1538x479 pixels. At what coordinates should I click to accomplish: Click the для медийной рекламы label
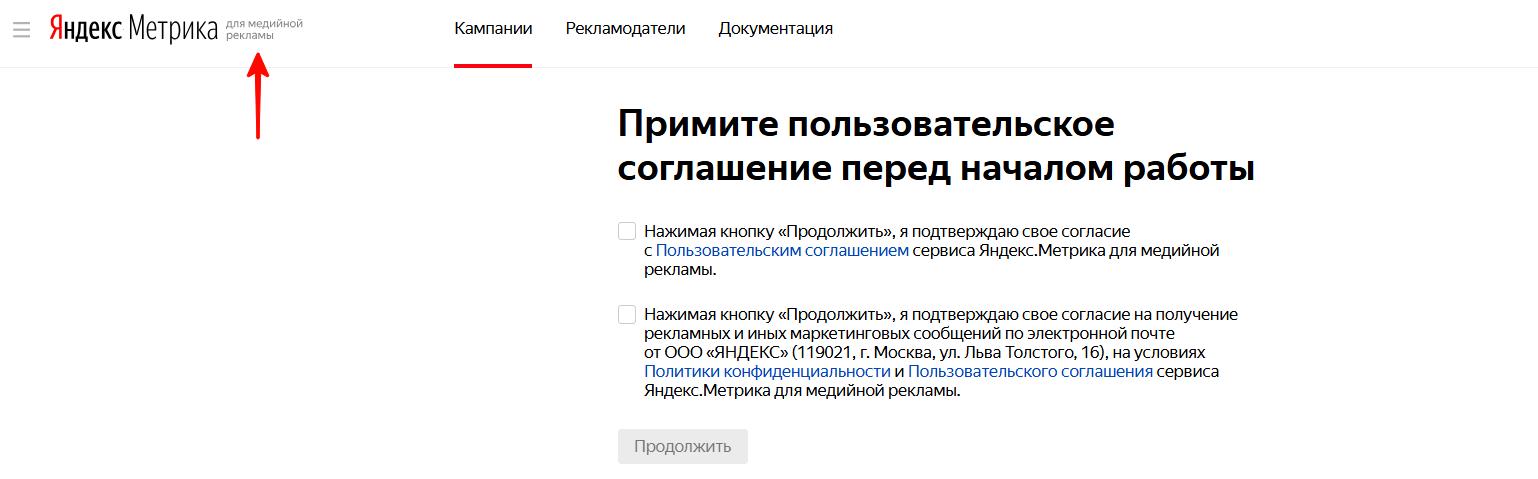(264, 29)
